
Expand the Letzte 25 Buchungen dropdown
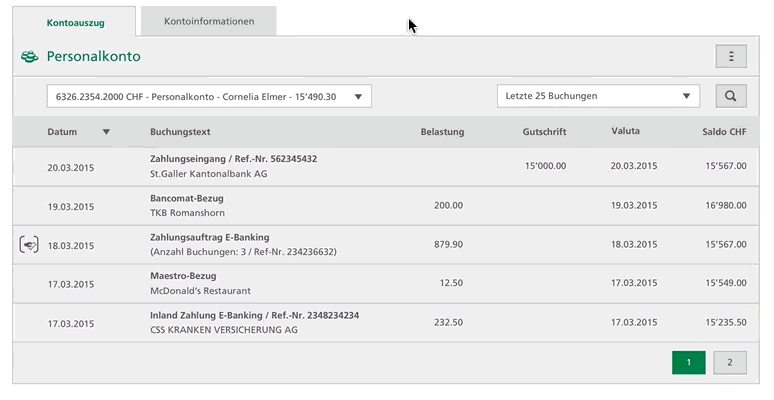pyautogui.click(x=599, y=96)
